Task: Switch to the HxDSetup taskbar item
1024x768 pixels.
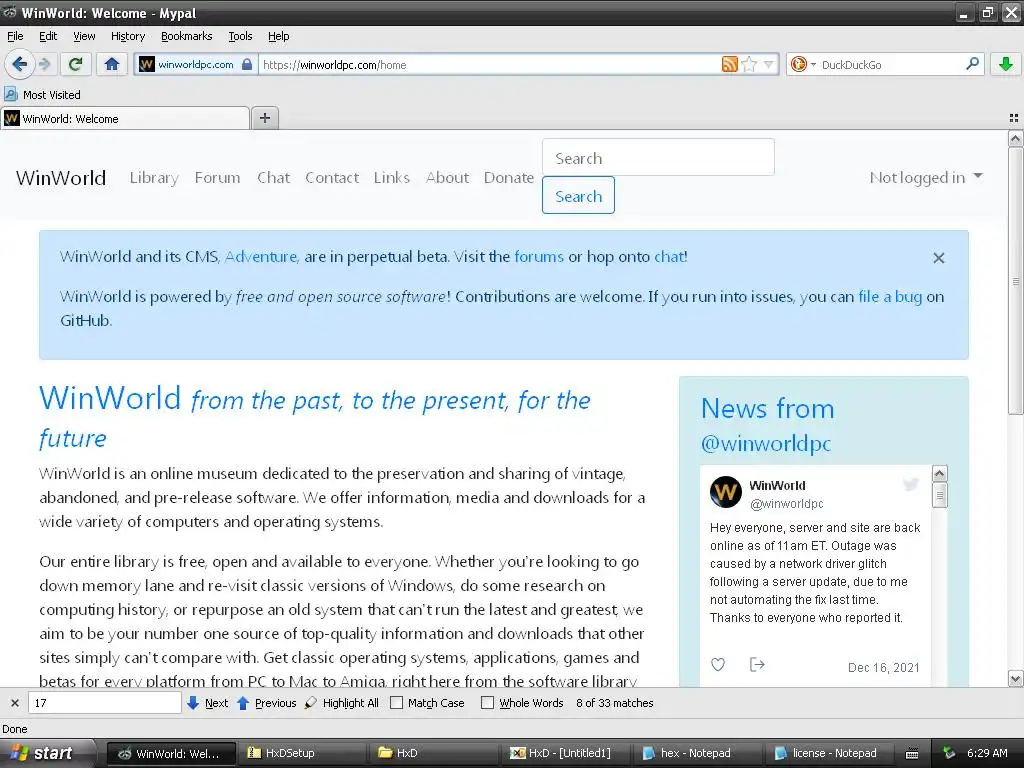Action: [x=300, y=753]
